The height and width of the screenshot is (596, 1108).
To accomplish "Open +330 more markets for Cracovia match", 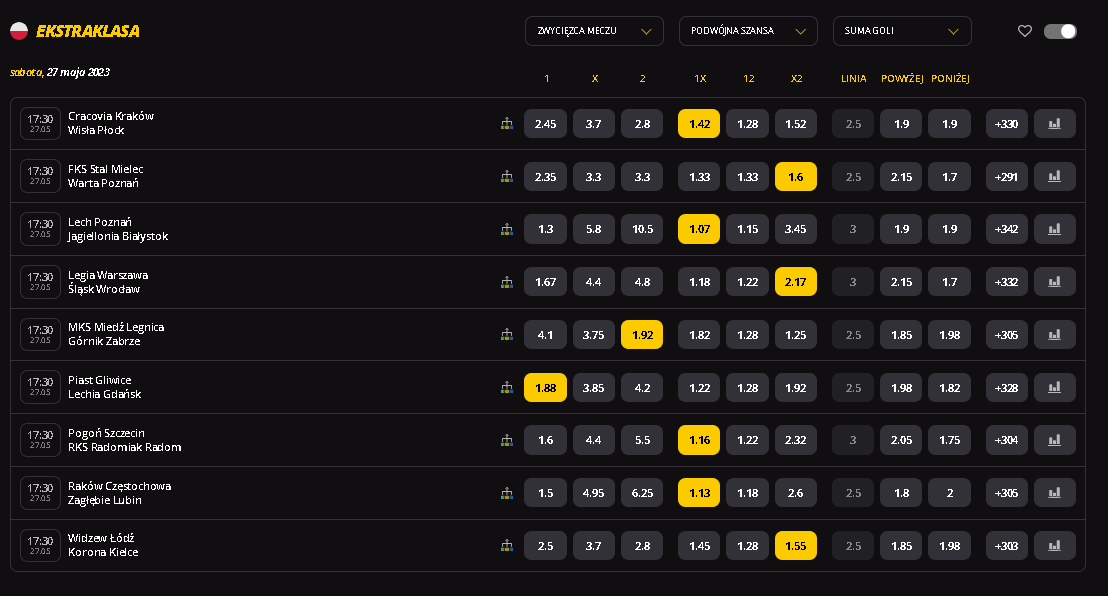I will (x=1006, y=124).
